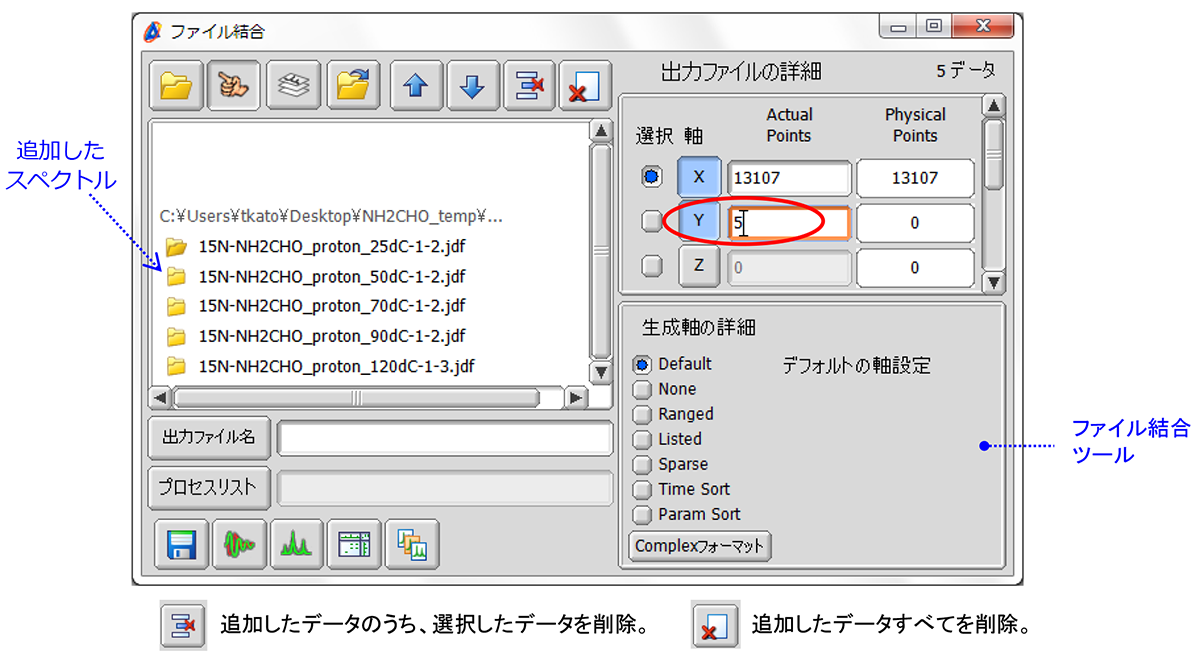Select the X axis radio button
The height and width of the screenshot is (659, 1200).
tap(651, 178)
